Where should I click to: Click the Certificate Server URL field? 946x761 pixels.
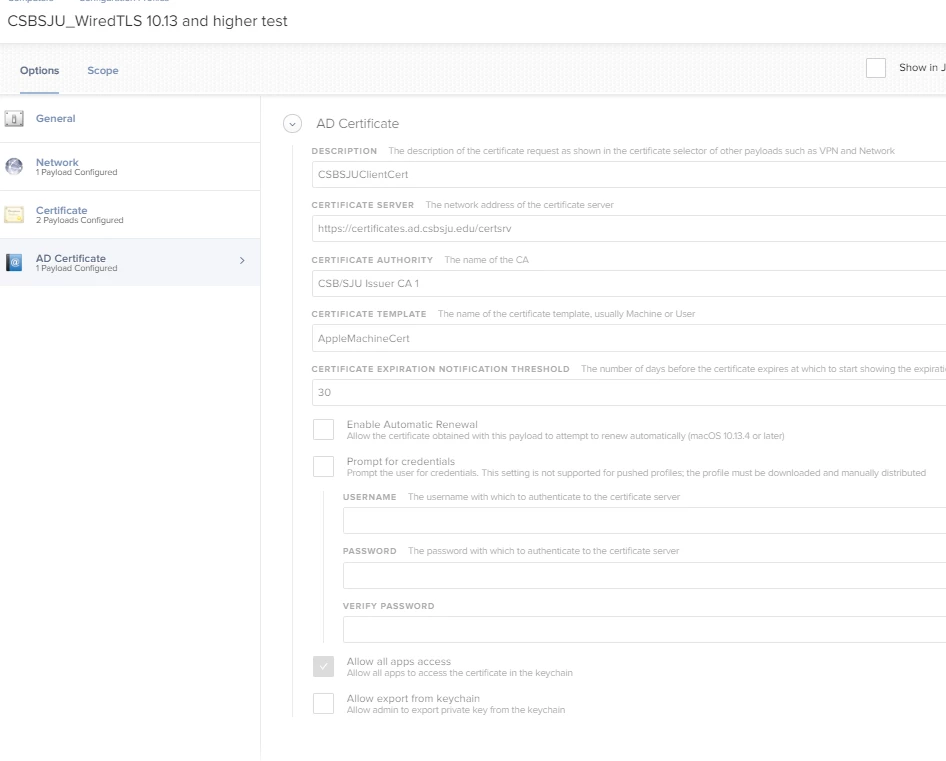[x=629, y=229]
